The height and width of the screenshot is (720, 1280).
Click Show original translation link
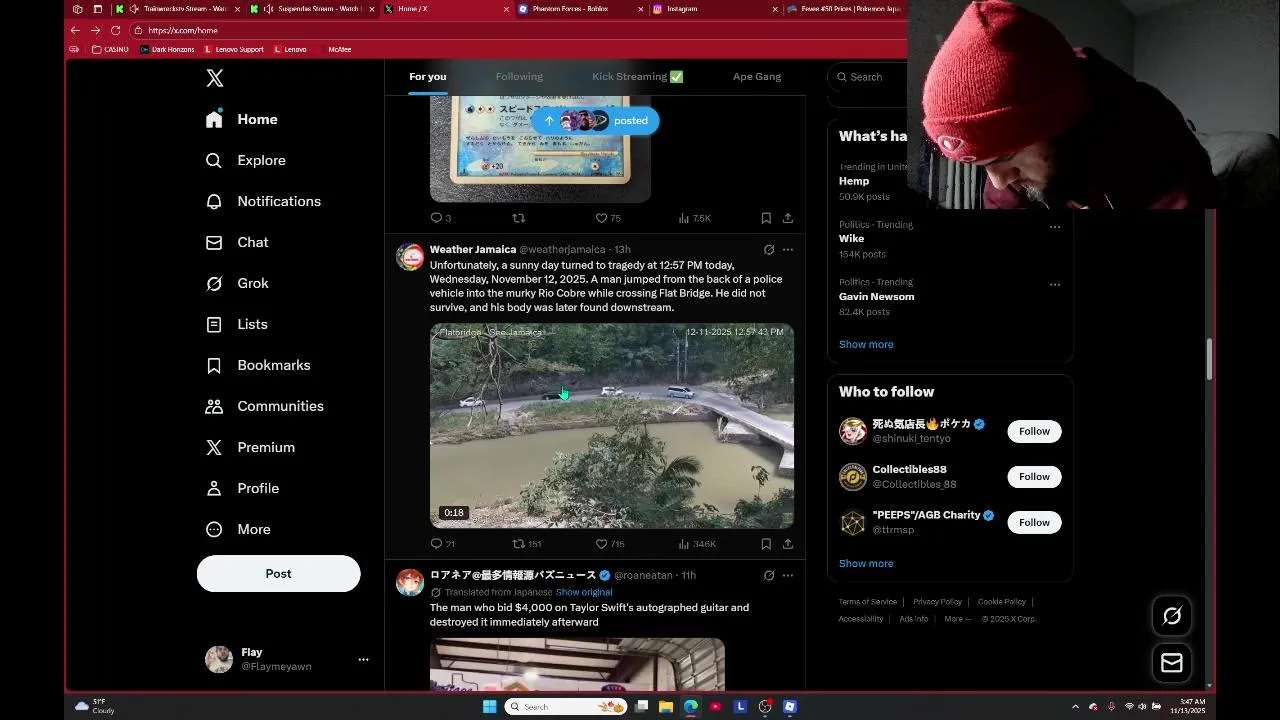pyautogui.click(x=584, y=592)
